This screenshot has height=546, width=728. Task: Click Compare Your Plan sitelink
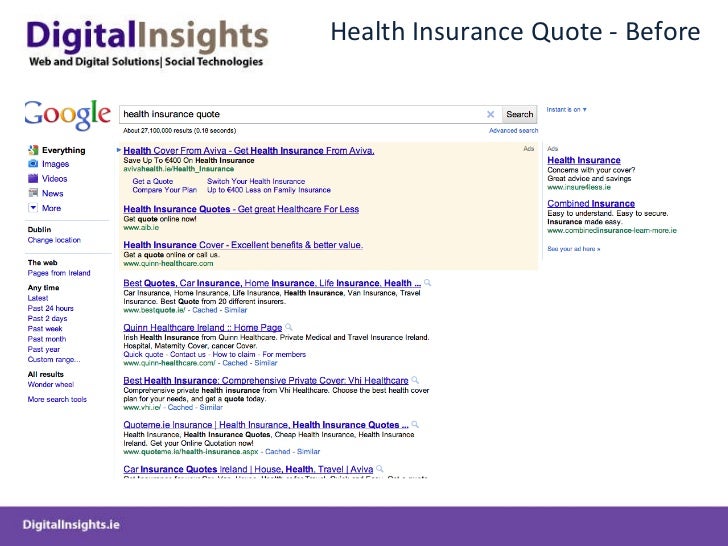pos(164,190)
